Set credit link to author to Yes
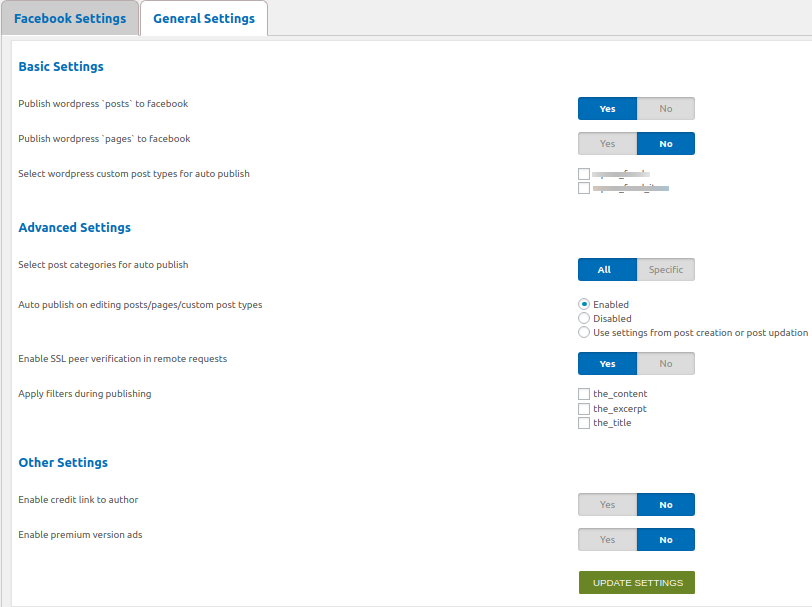The image size is (812, 607). [x=607, y=505]
